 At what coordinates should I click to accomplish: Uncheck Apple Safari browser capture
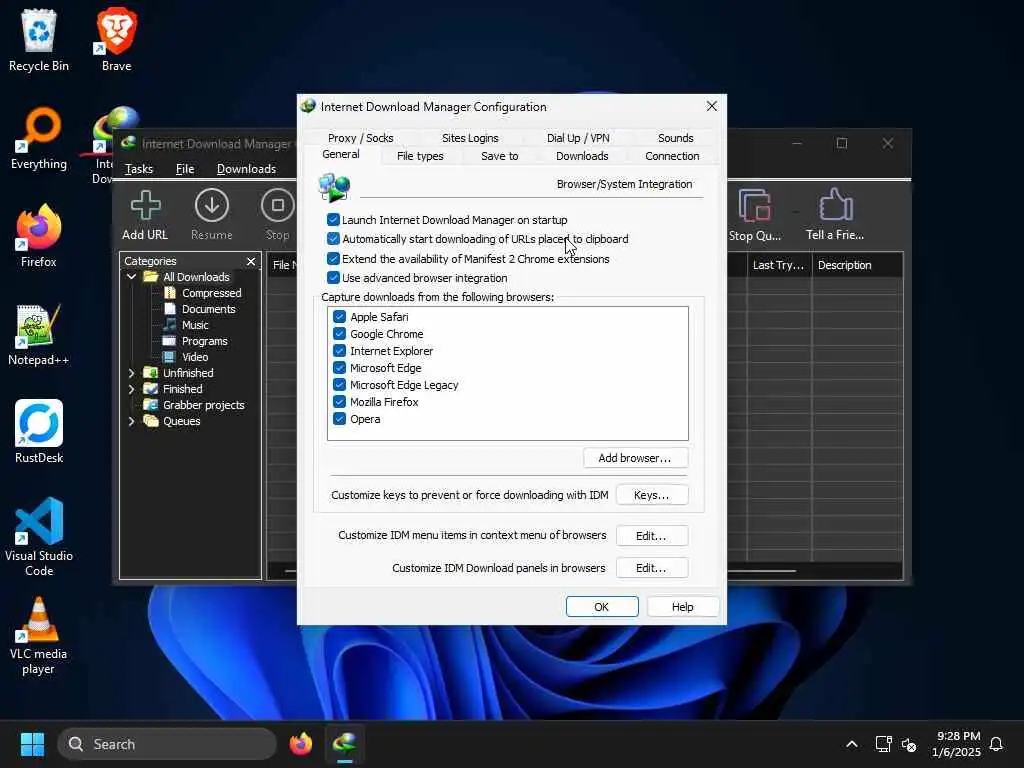339,317
